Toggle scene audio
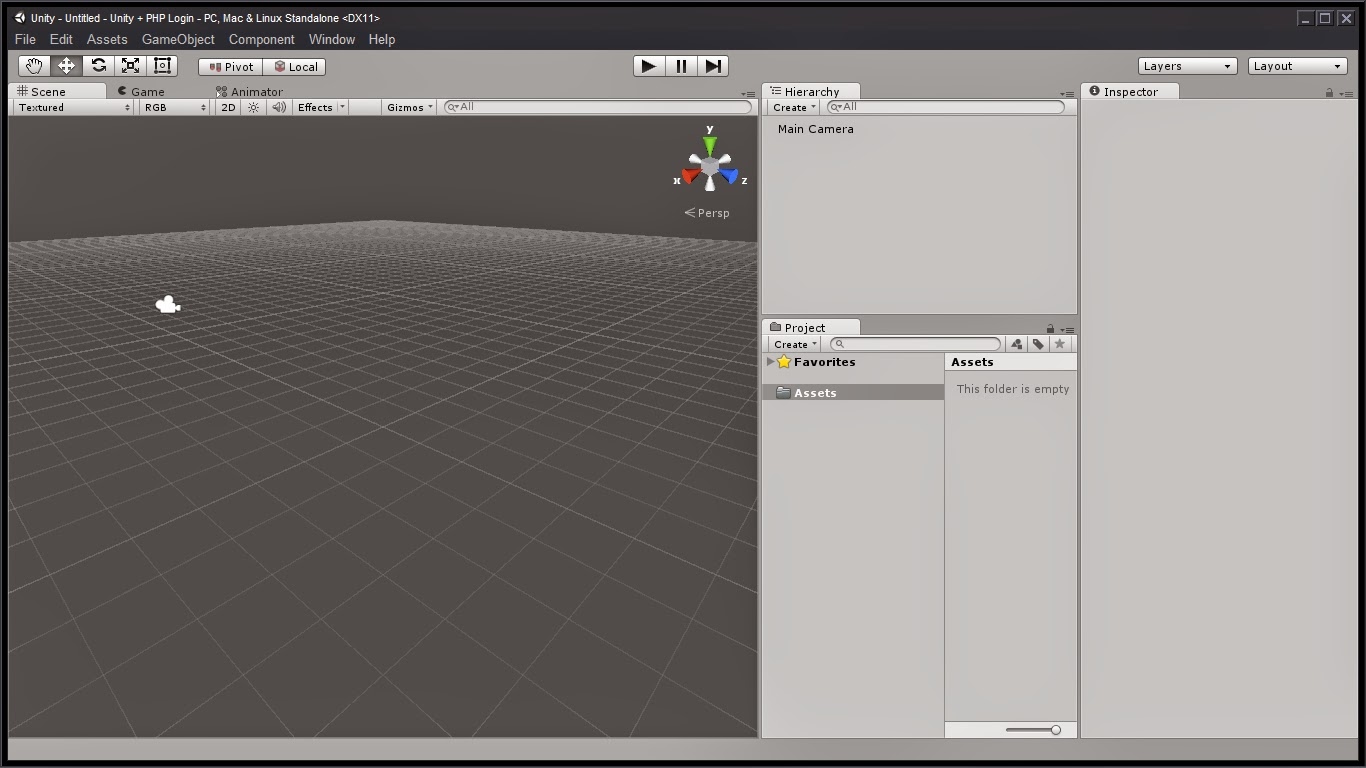Screen dimensions: 1366x768 coord(278,107)
